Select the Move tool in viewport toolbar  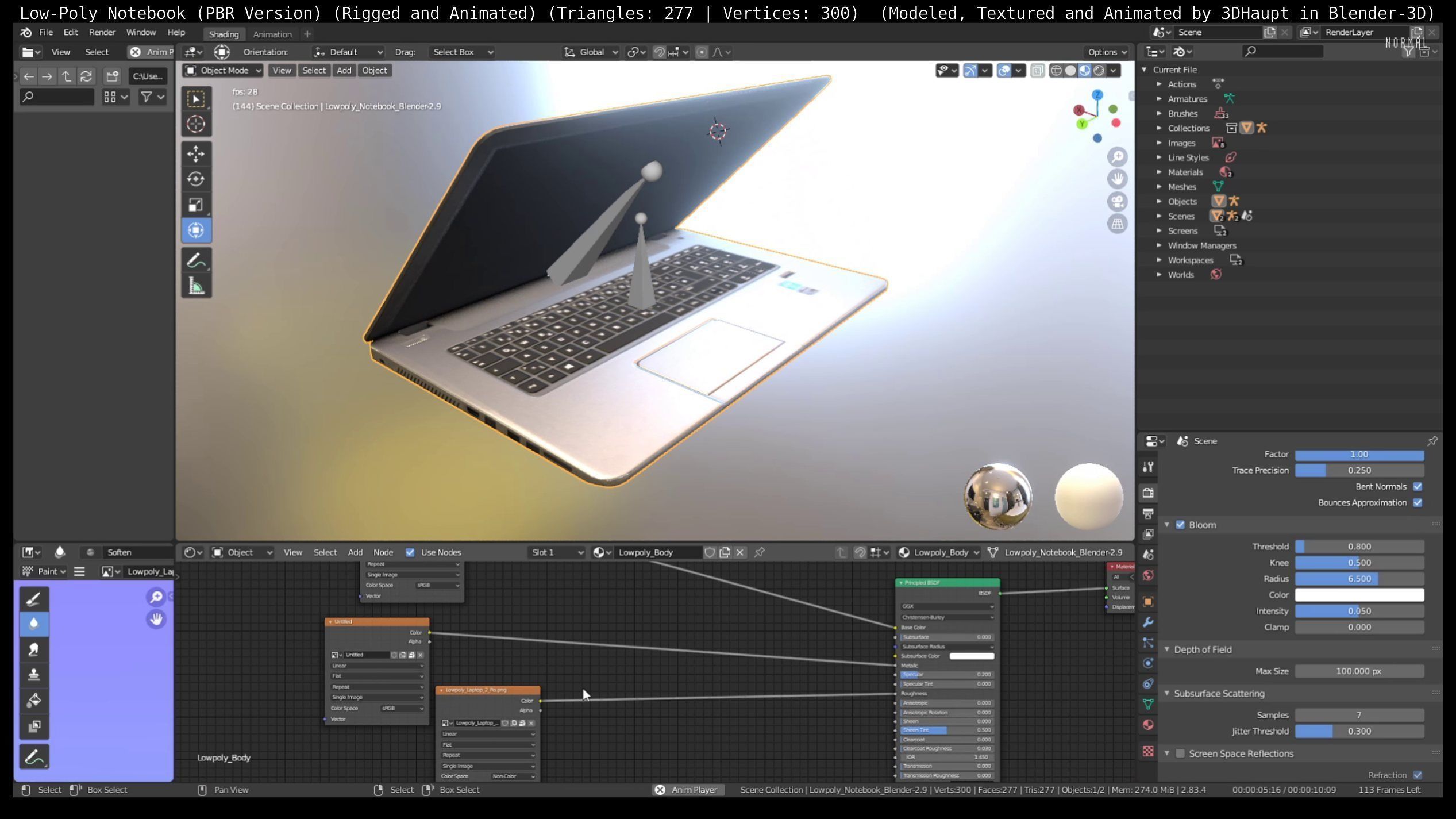click(x=196, y=153)
